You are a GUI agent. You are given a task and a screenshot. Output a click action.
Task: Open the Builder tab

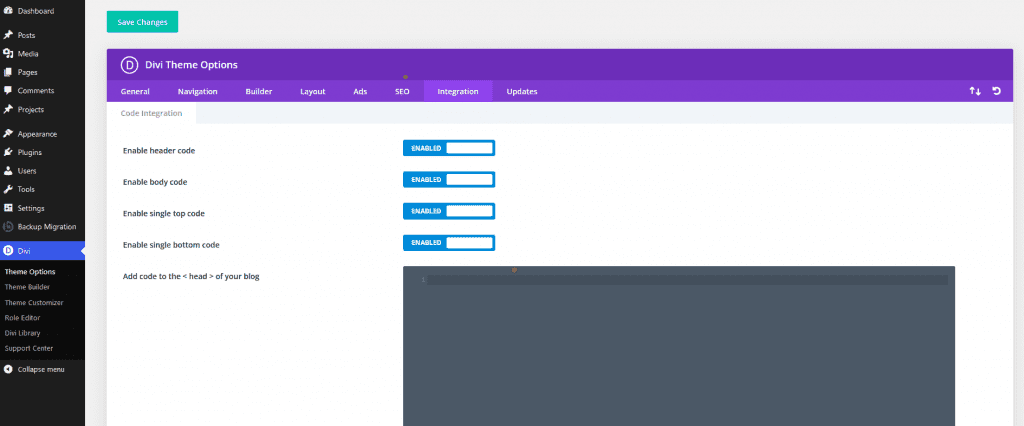pyautogui.click(x=259, y=91)
